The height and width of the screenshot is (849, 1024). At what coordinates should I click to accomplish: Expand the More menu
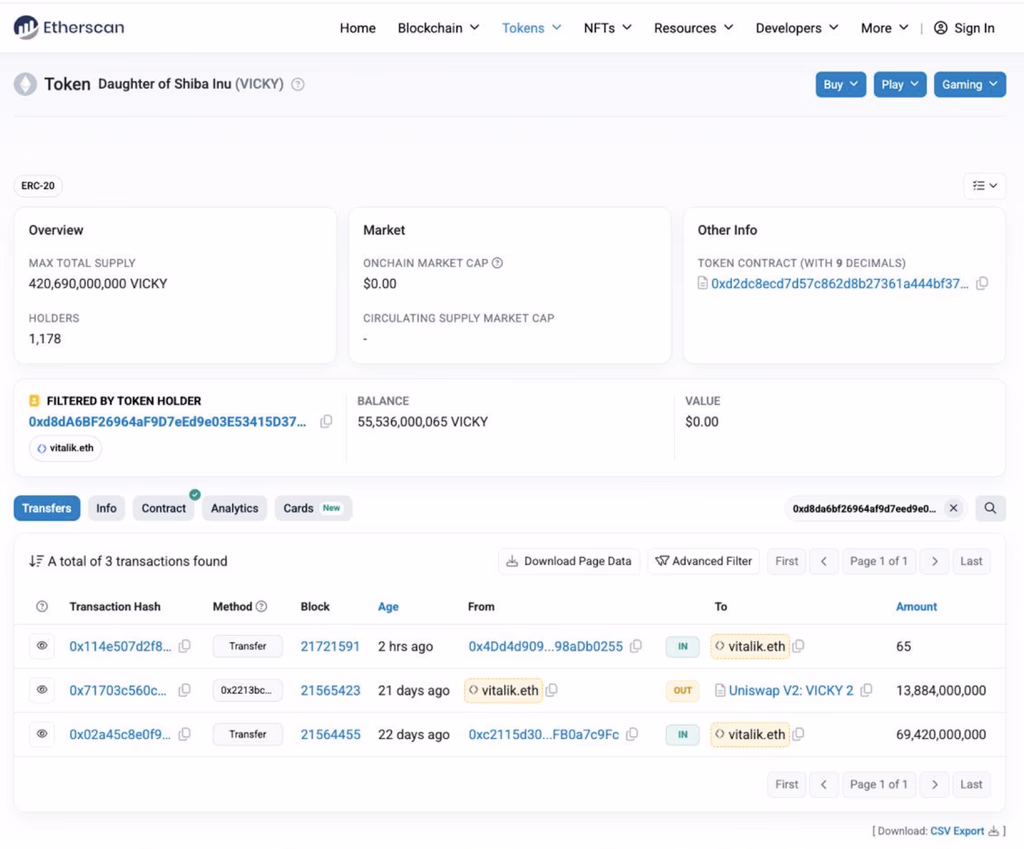tap(884, 28)
